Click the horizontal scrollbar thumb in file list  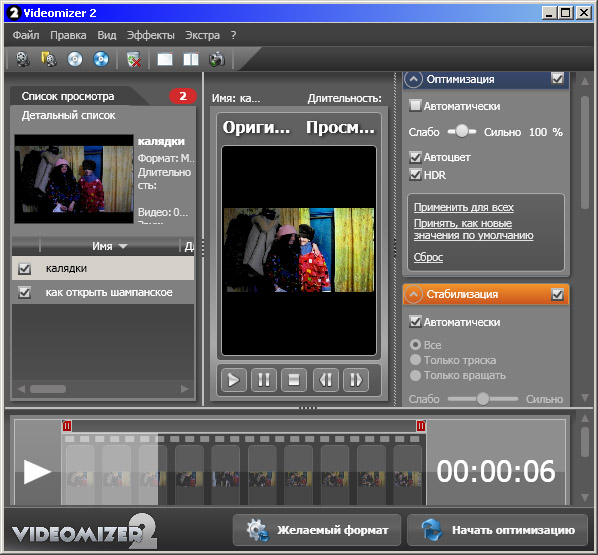48,389
